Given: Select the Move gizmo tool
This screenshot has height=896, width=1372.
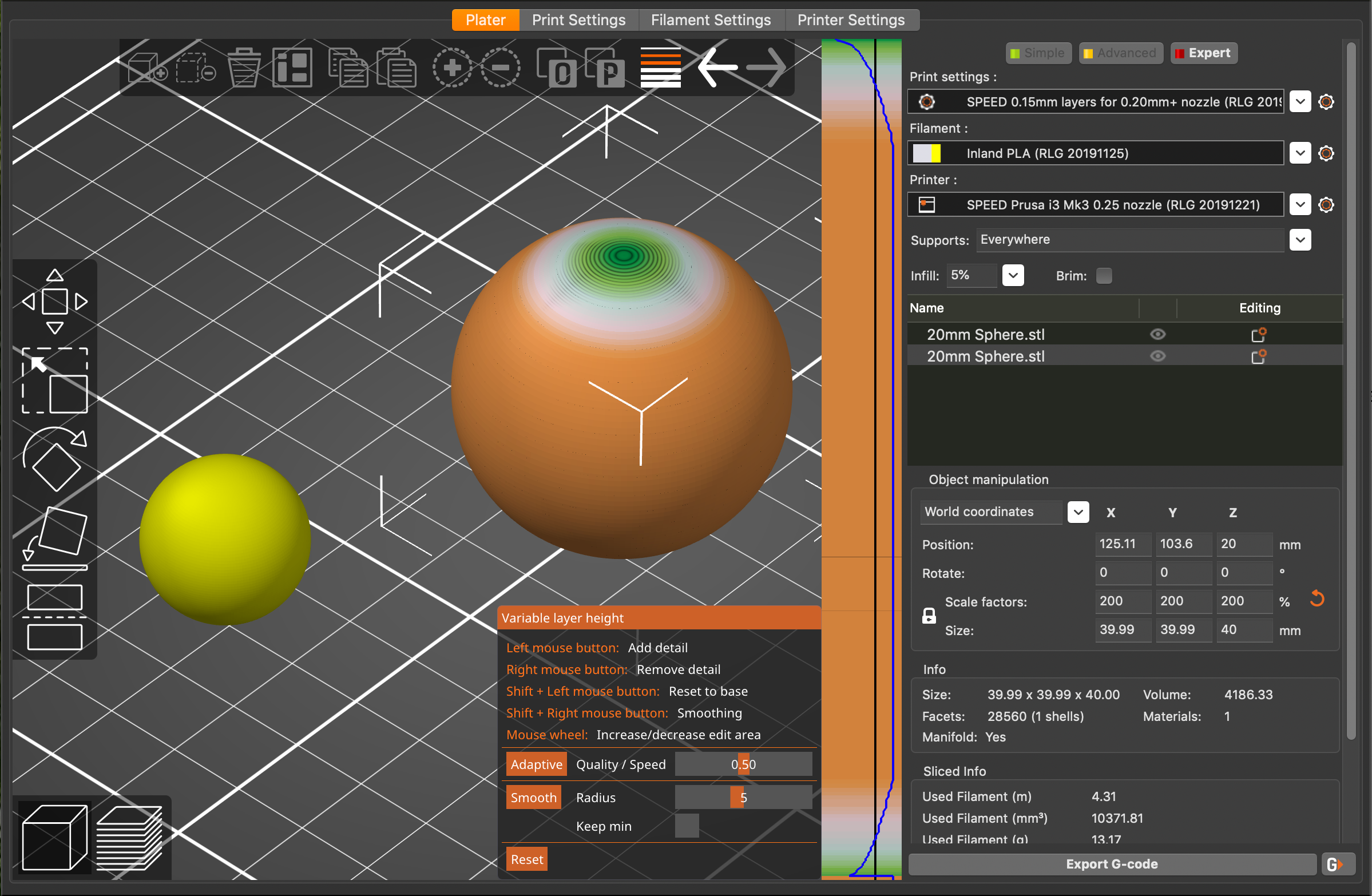Looking at the screenshot, I should [55, 302].
